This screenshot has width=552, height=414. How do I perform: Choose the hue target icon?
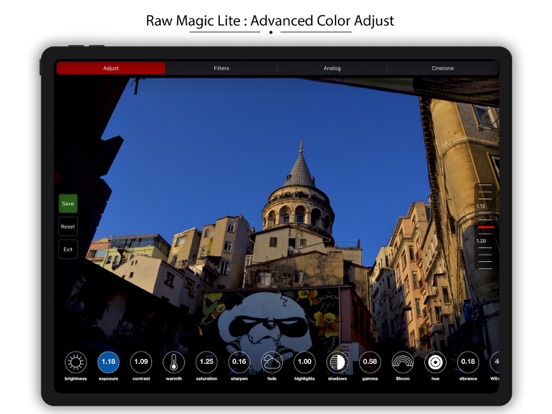435,362
